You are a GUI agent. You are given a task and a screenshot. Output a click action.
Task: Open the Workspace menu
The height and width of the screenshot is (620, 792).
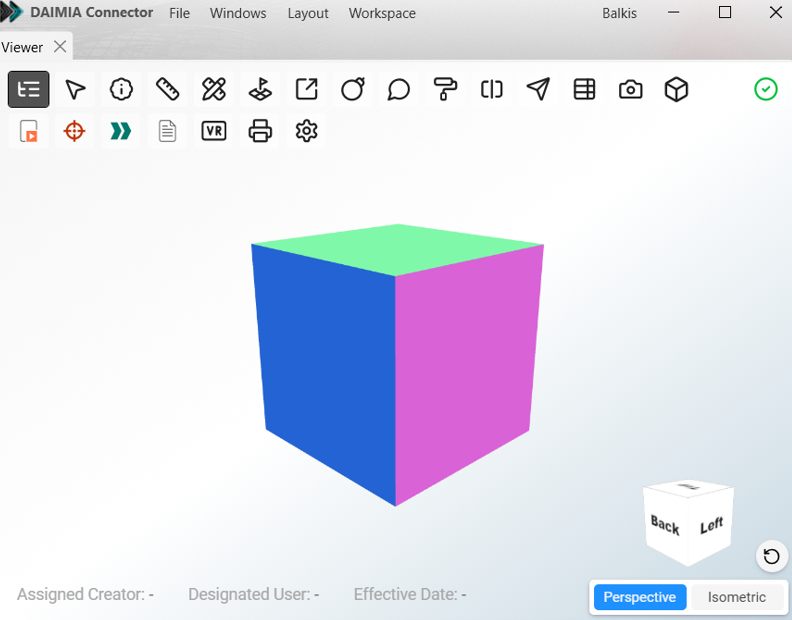click(382, 13)
